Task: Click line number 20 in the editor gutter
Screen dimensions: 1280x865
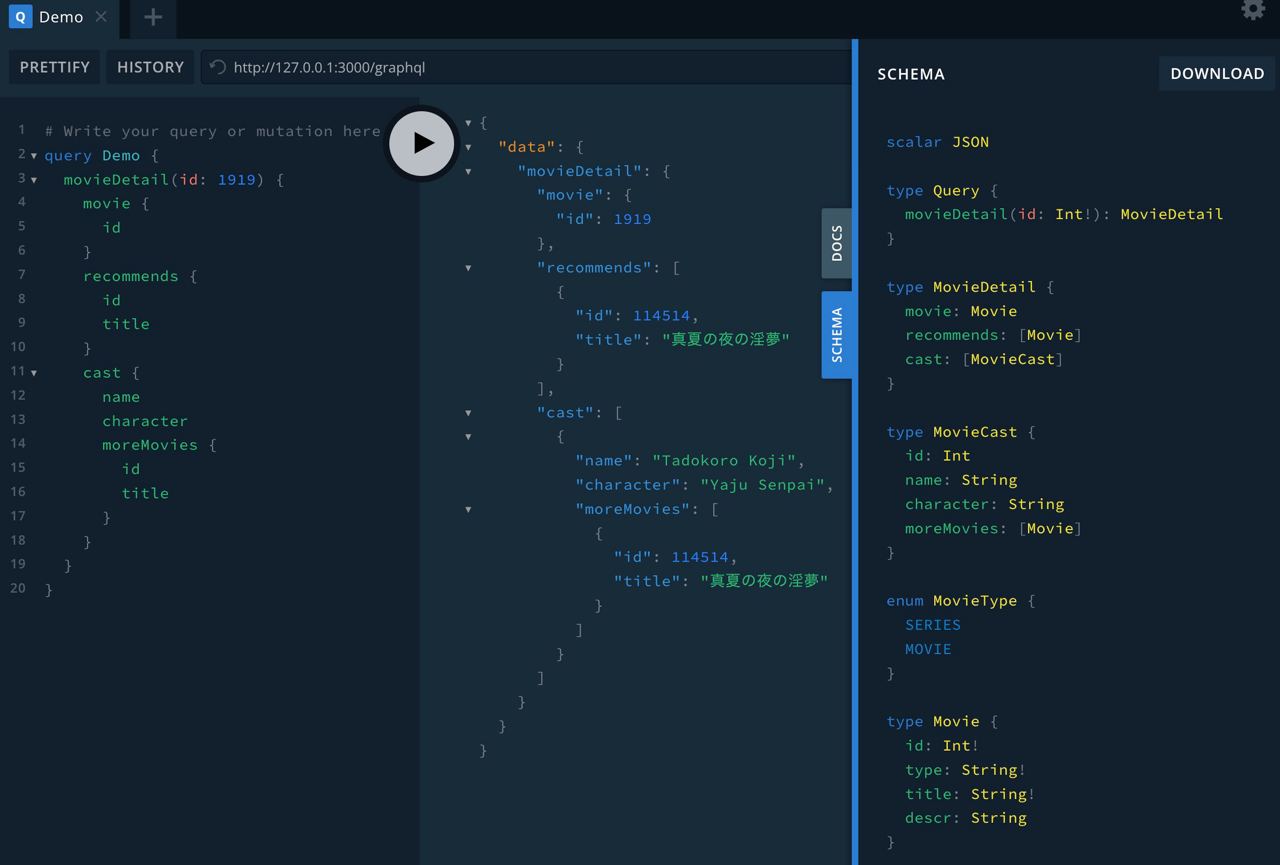Action: click(17, 588)
